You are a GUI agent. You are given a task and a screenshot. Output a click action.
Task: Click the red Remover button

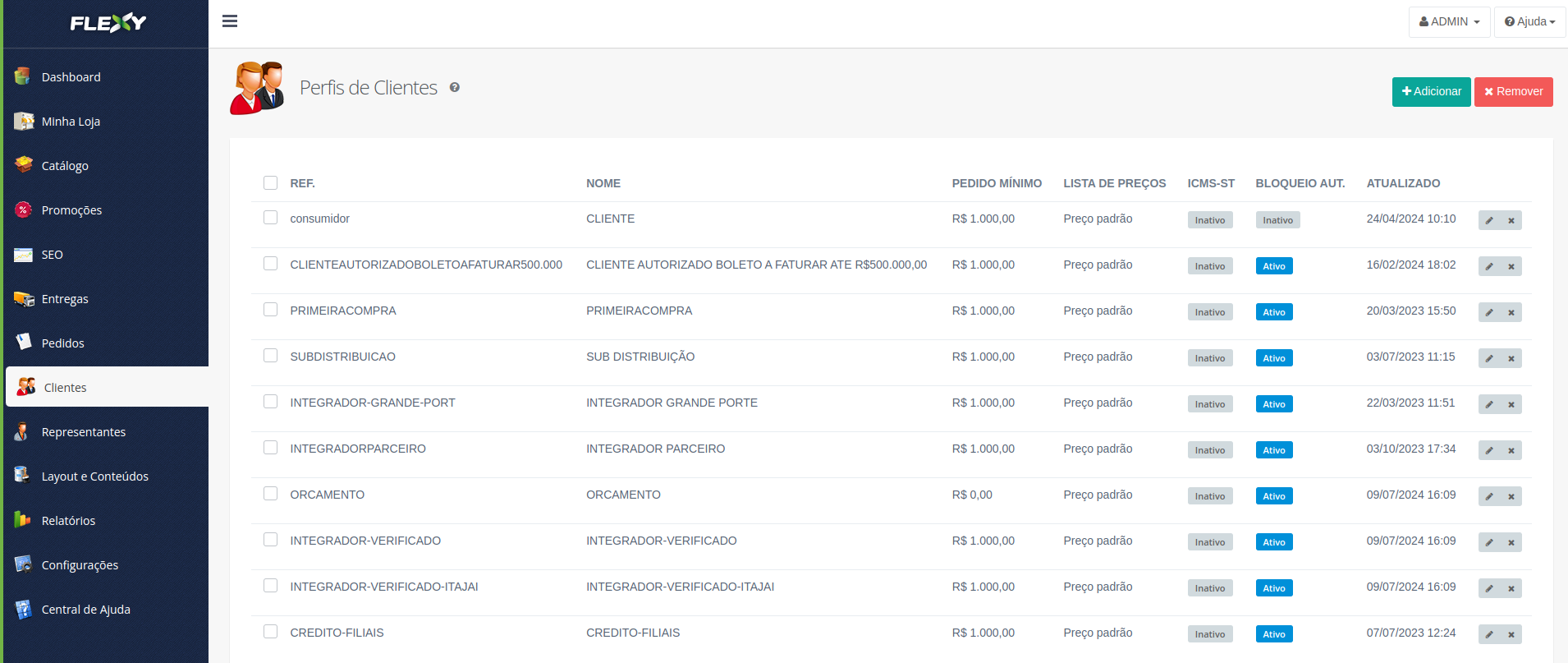click(1513, 92)
